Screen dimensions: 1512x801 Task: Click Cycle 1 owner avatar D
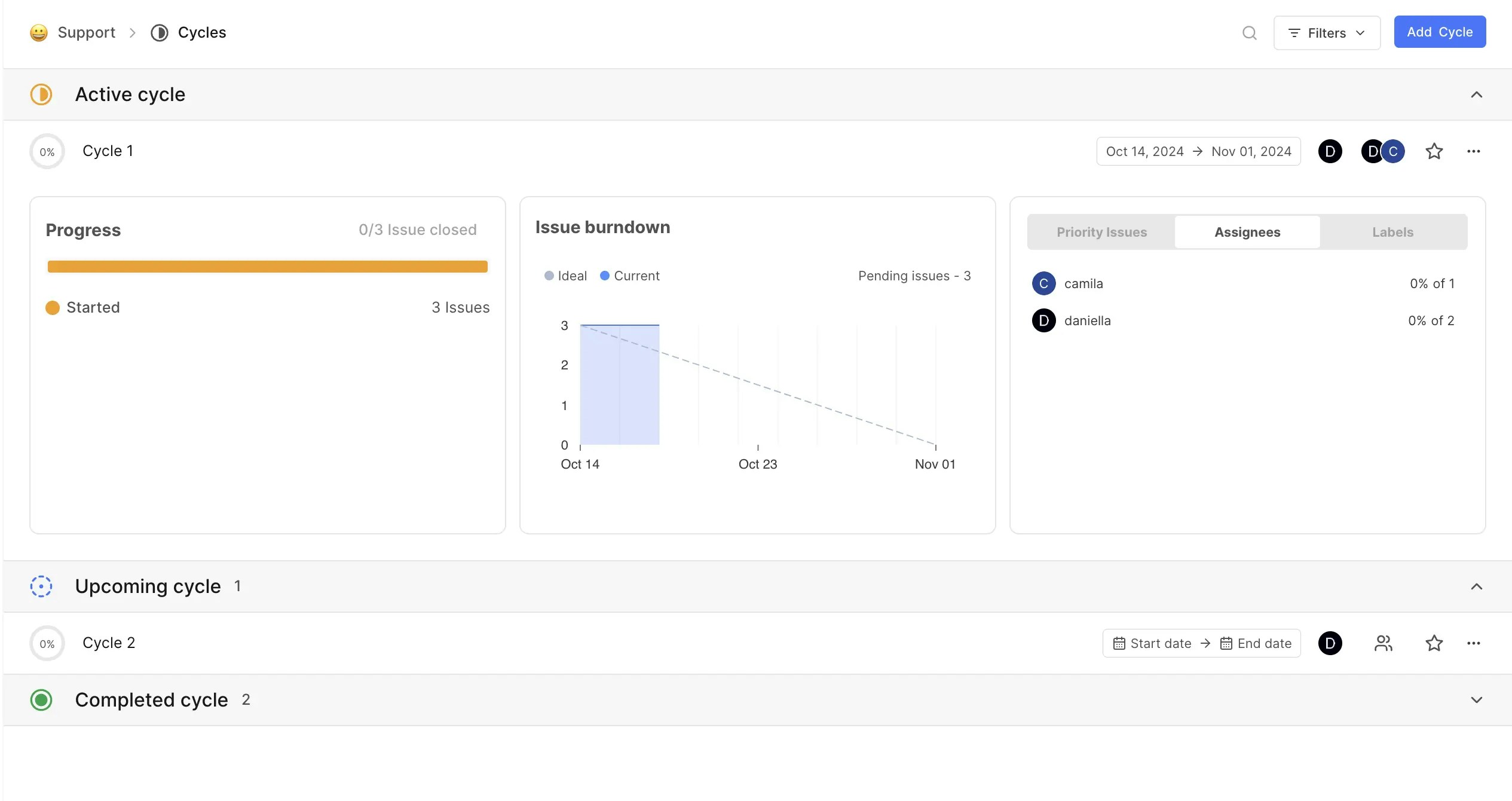[1330, 151]
